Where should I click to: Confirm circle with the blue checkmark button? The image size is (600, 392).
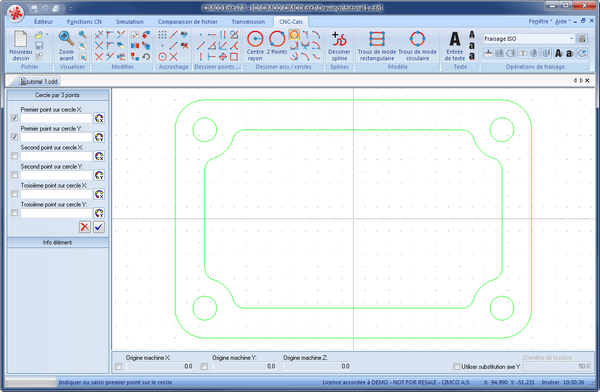(99, 227)
